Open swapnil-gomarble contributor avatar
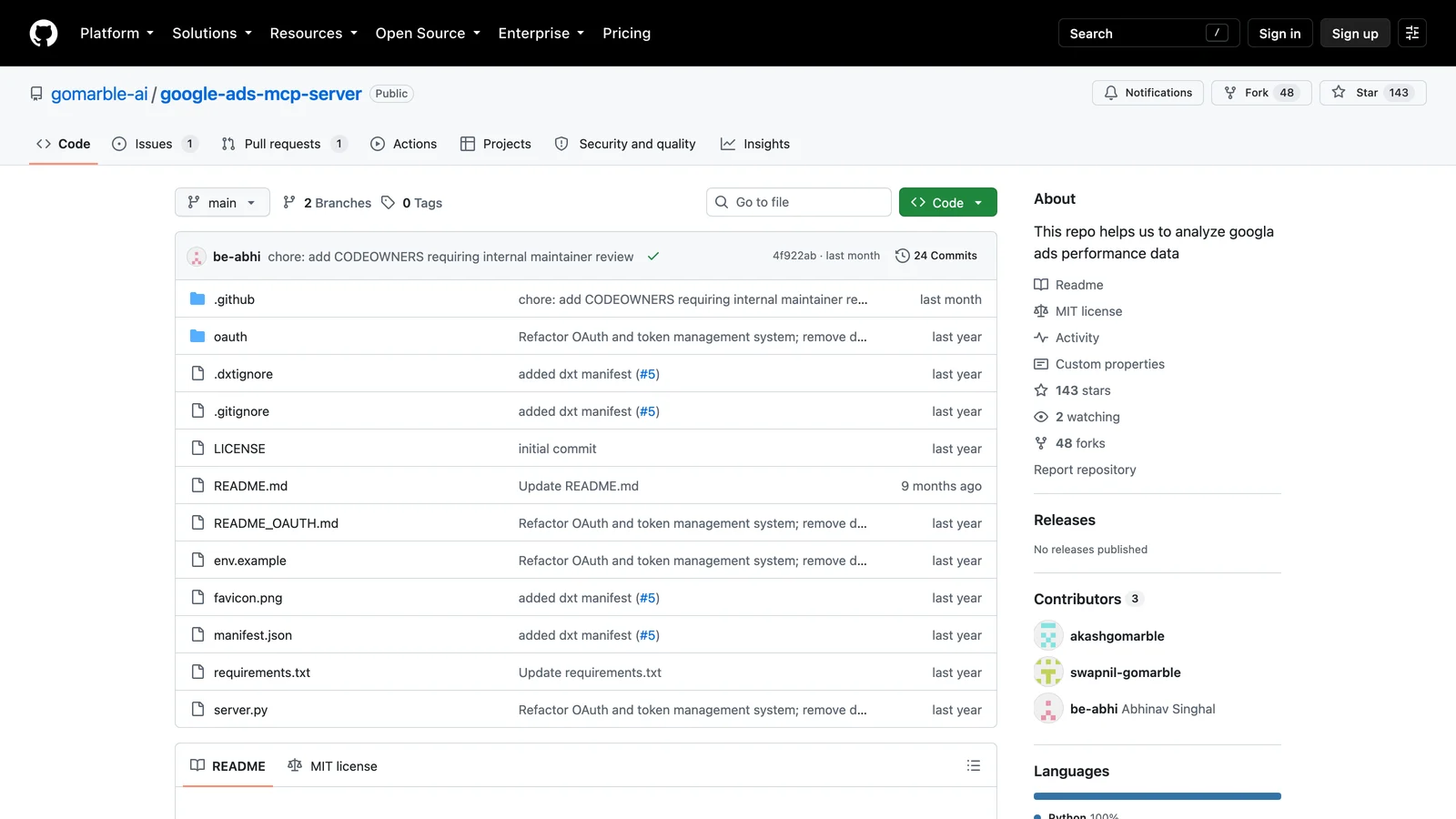1456x819 pixels. pos(1048,672)
